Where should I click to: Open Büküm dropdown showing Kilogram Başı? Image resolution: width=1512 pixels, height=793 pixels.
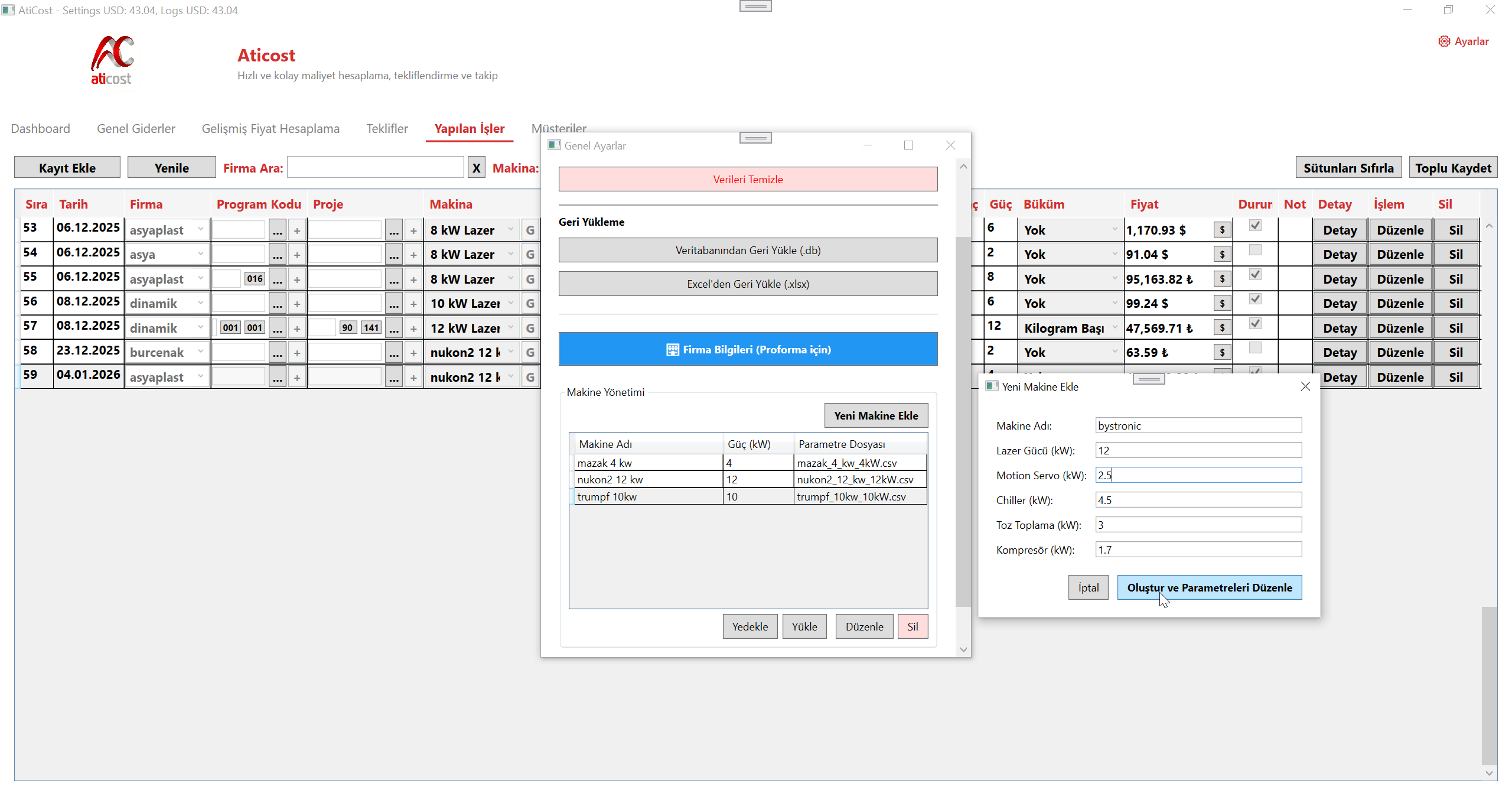point(1114,327)
